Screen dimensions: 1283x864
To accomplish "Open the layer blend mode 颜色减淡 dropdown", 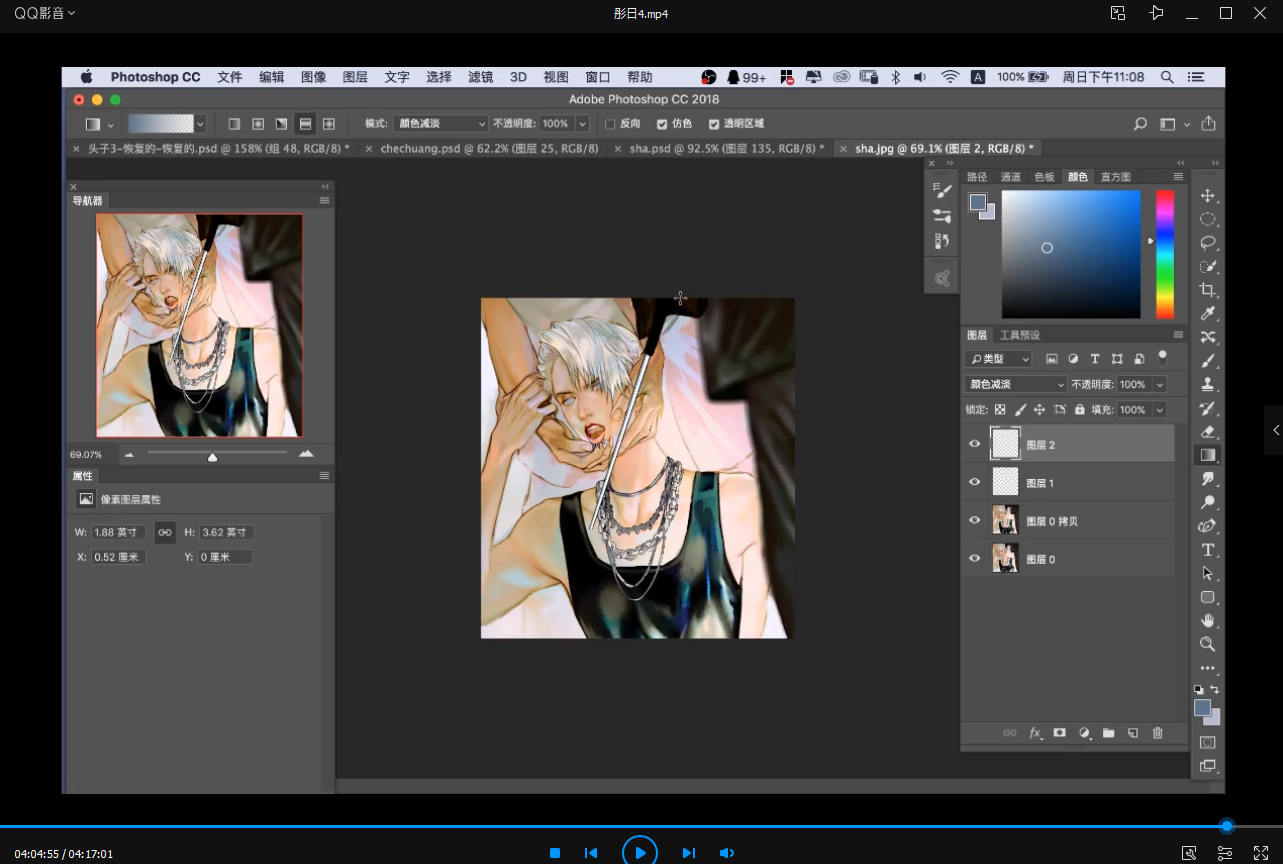I will tap(1015, 384).
